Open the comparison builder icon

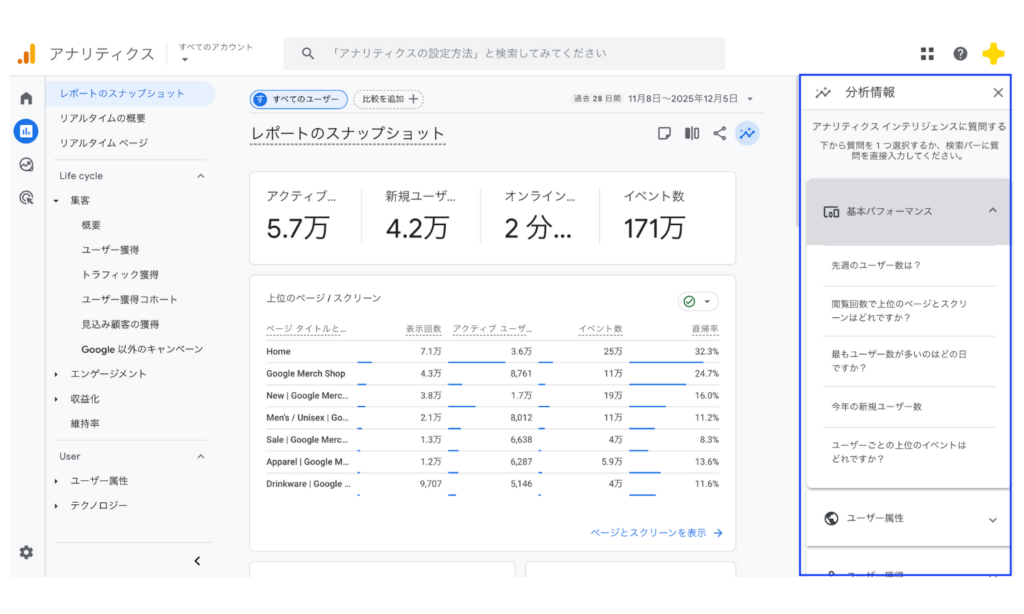pos(691,133)
